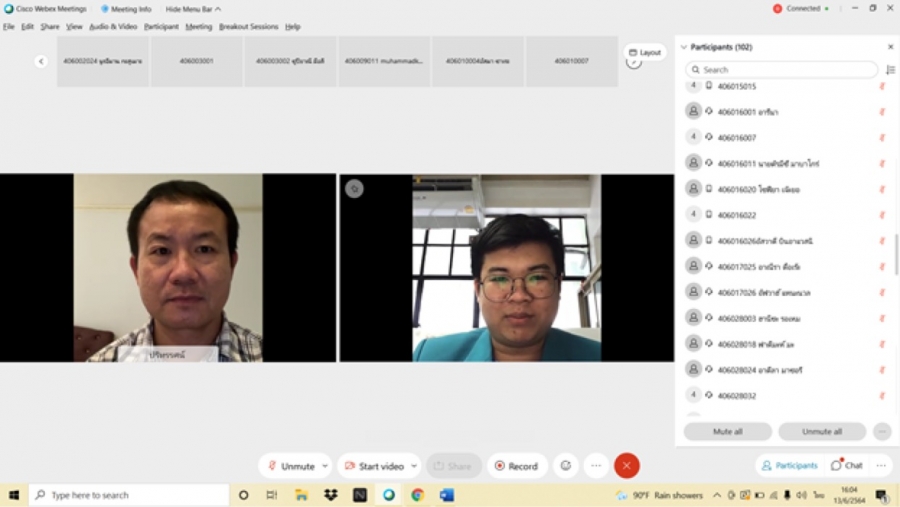Click the participant Search field

click(782, 70)
